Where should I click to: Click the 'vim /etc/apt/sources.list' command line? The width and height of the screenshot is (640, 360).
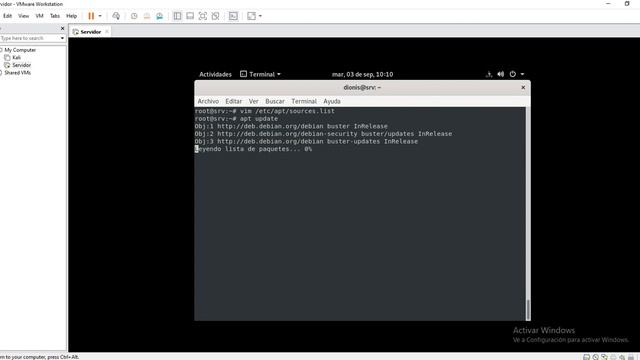point(264,111)
